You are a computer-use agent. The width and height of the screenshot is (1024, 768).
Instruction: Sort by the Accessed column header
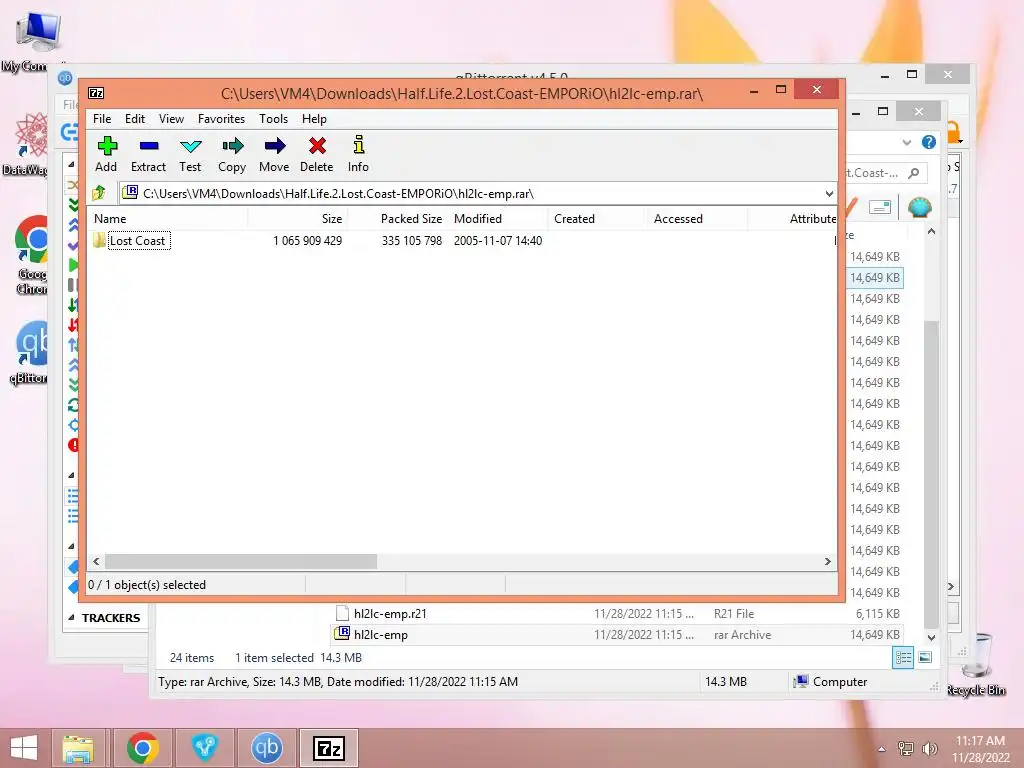(697, 219)
